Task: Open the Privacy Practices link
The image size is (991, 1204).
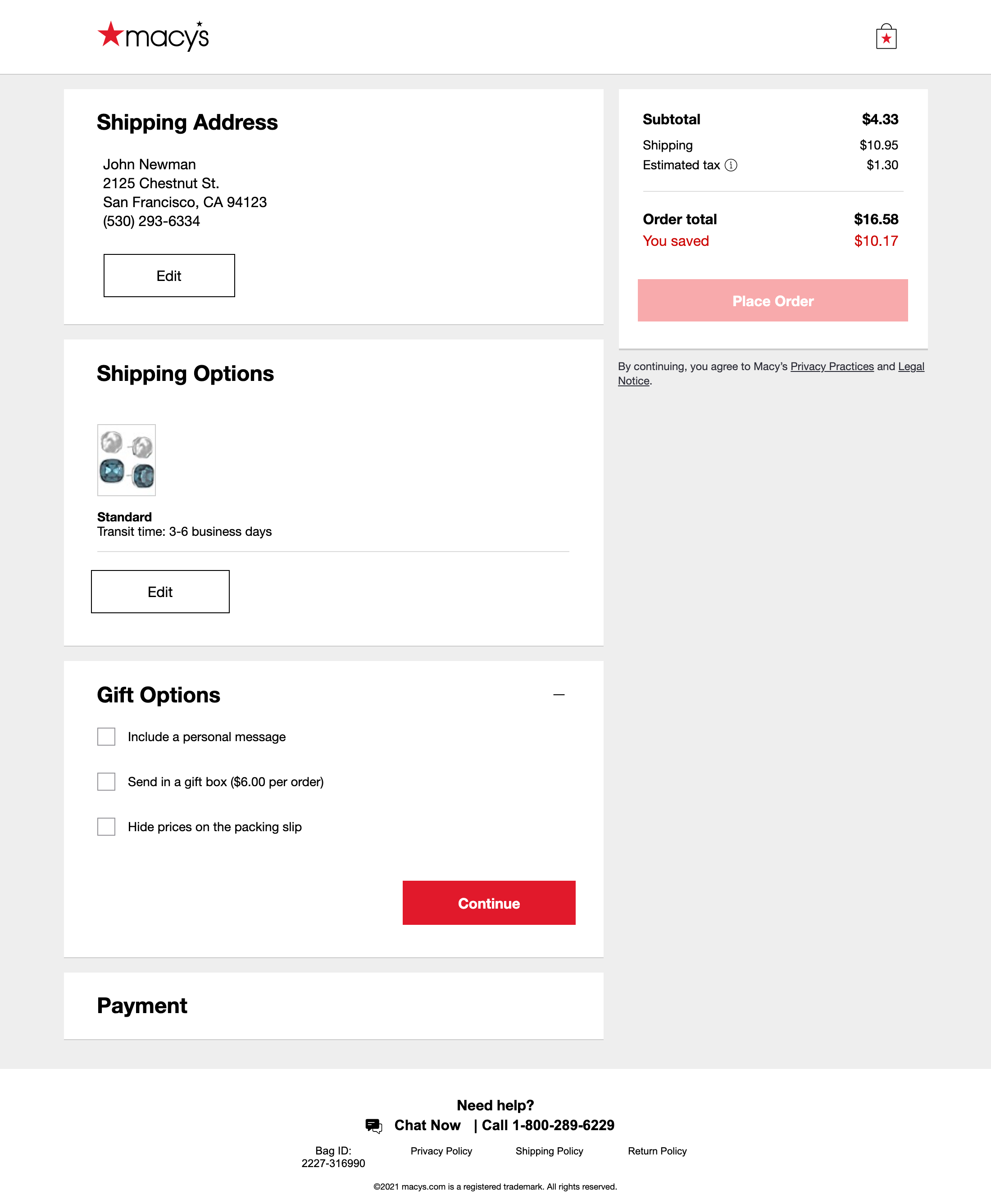Action: pos(832,367)
